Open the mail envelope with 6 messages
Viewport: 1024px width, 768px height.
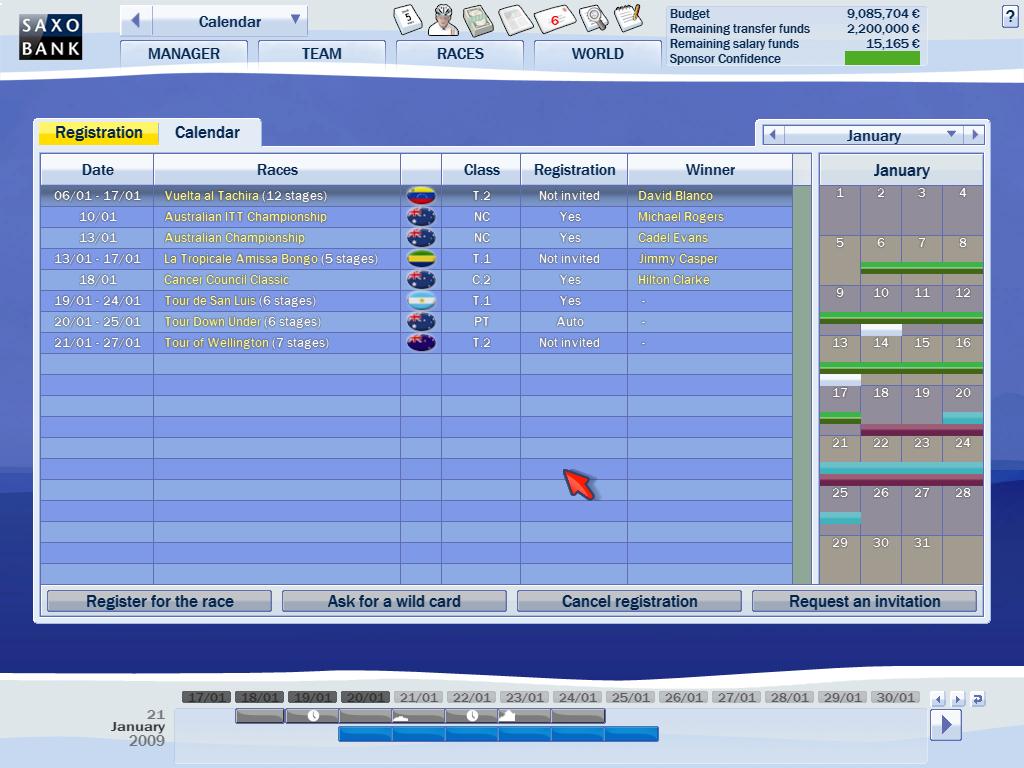click(x=553, y=18)
